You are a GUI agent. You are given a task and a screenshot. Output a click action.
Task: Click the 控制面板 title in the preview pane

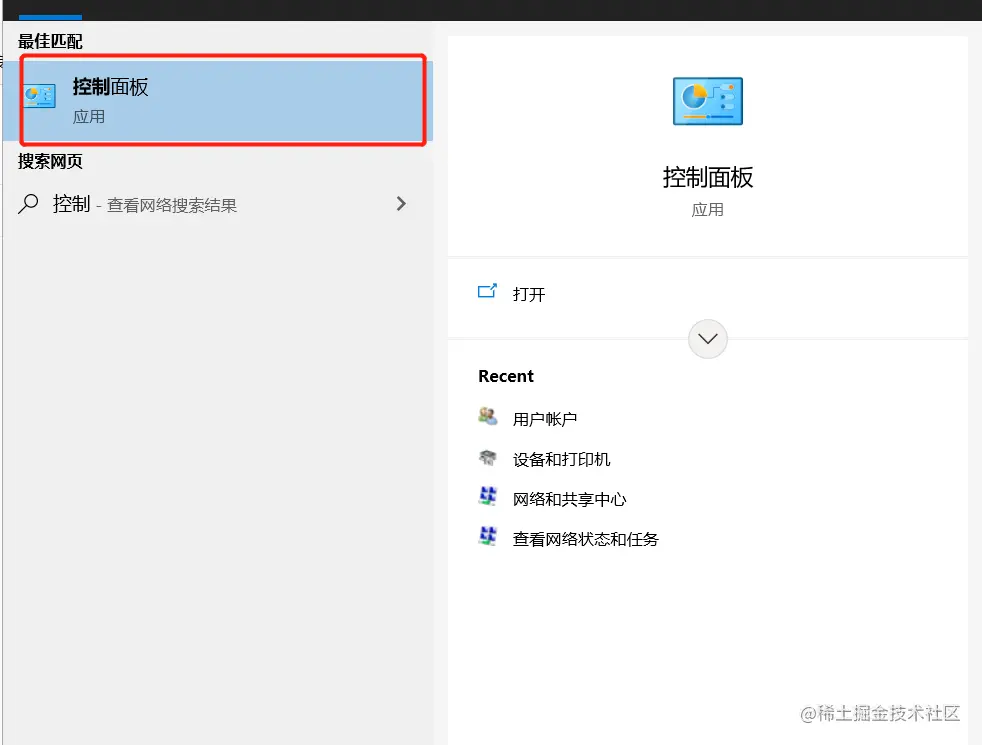(x=708, y=178)
